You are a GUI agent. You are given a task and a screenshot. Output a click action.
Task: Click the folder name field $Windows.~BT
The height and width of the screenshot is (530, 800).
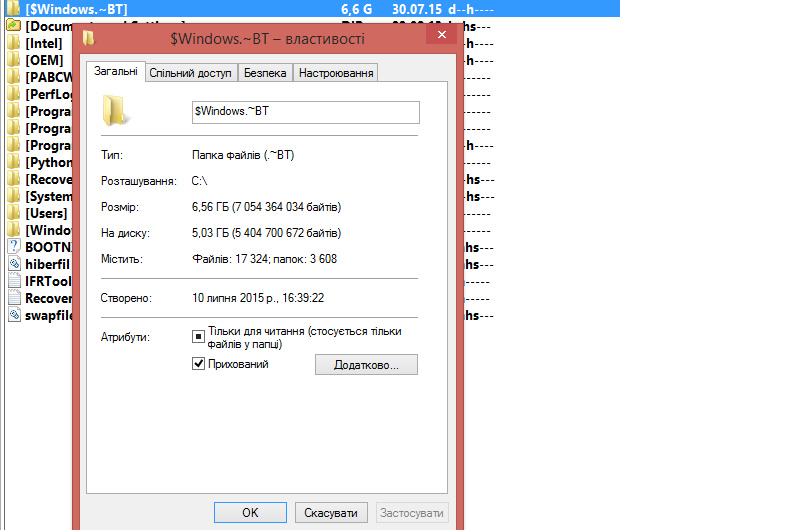coord(306,112)
